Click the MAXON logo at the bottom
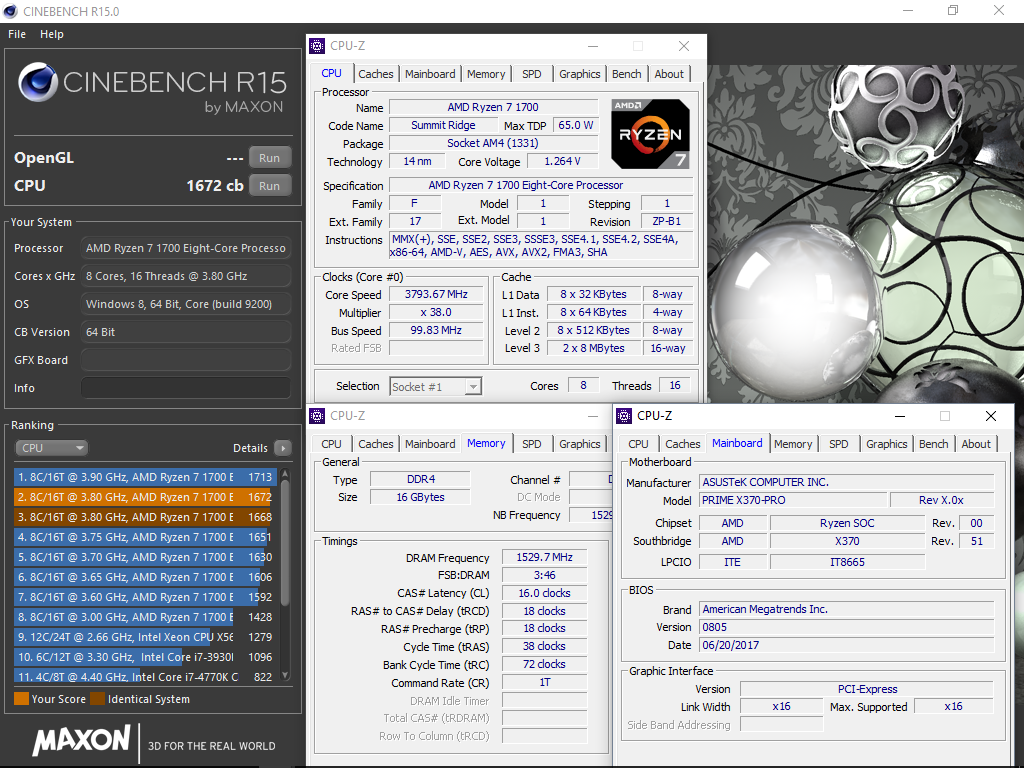This screenshot has width=1024, height=768. point(82,741)
